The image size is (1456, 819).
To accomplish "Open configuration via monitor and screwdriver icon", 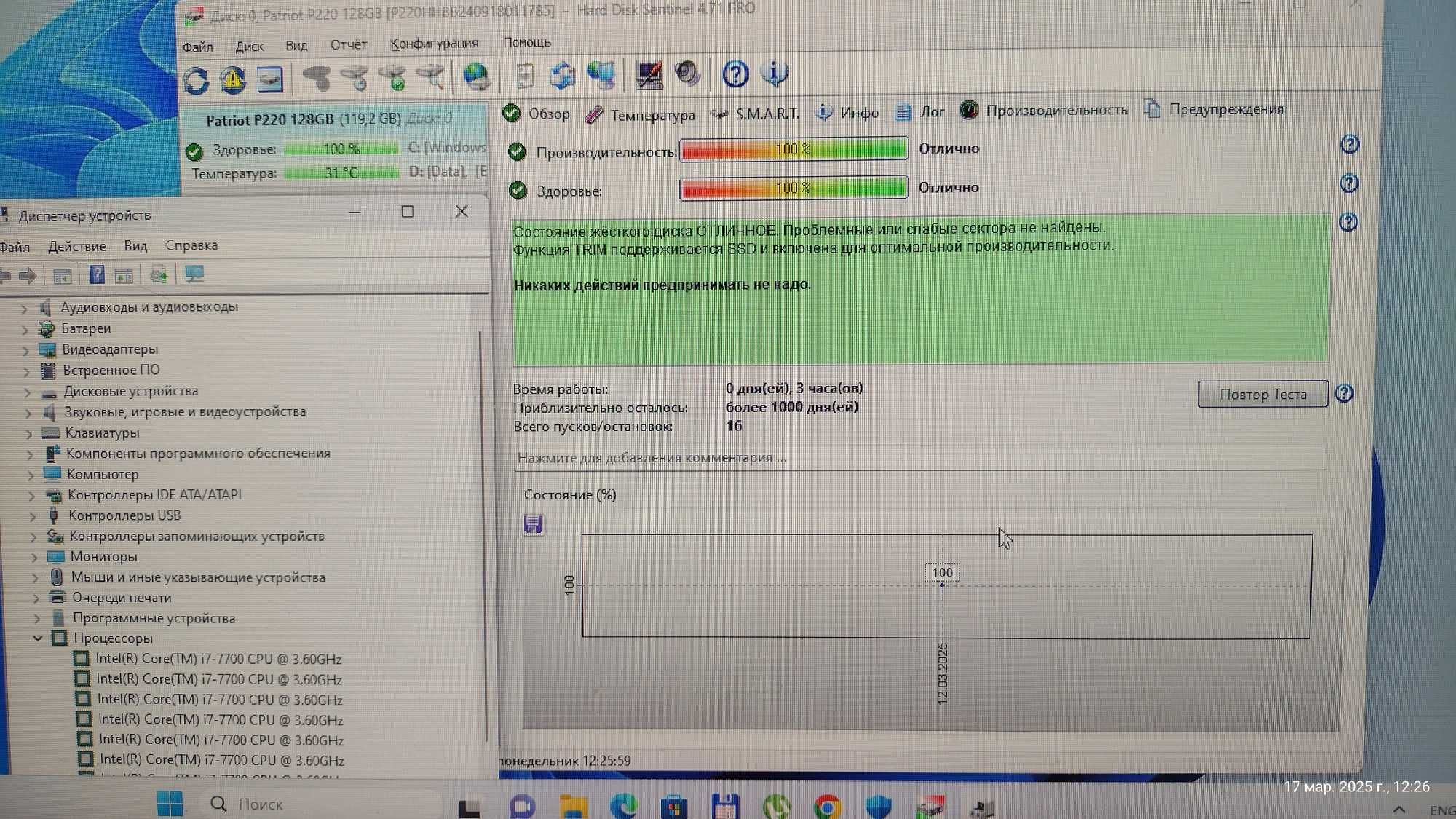I will (649, 74).
